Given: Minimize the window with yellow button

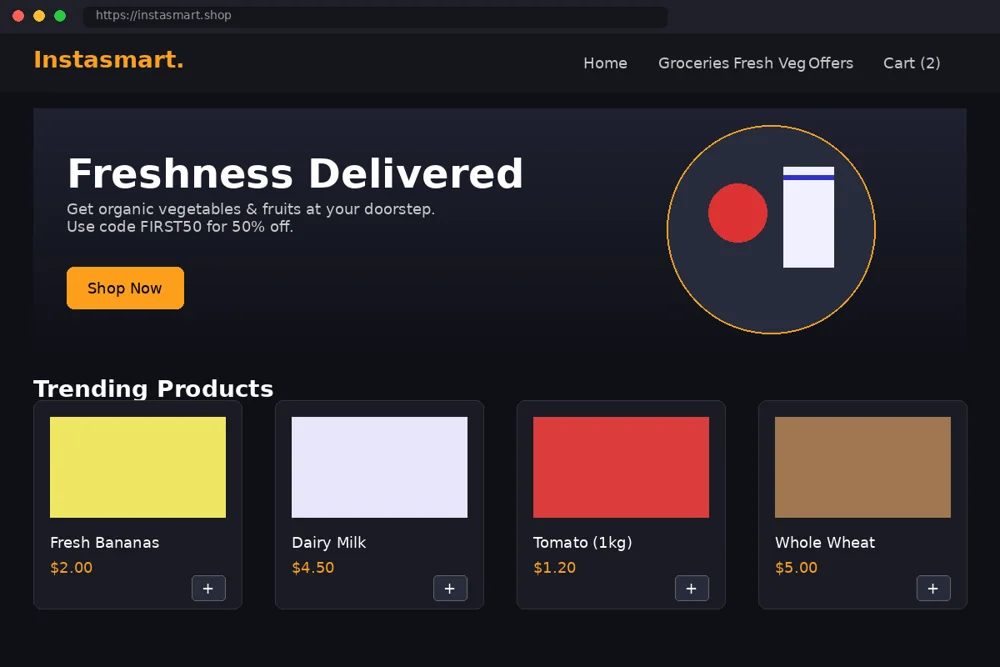Looking at the screenshot, I should [x=39, y=16].
